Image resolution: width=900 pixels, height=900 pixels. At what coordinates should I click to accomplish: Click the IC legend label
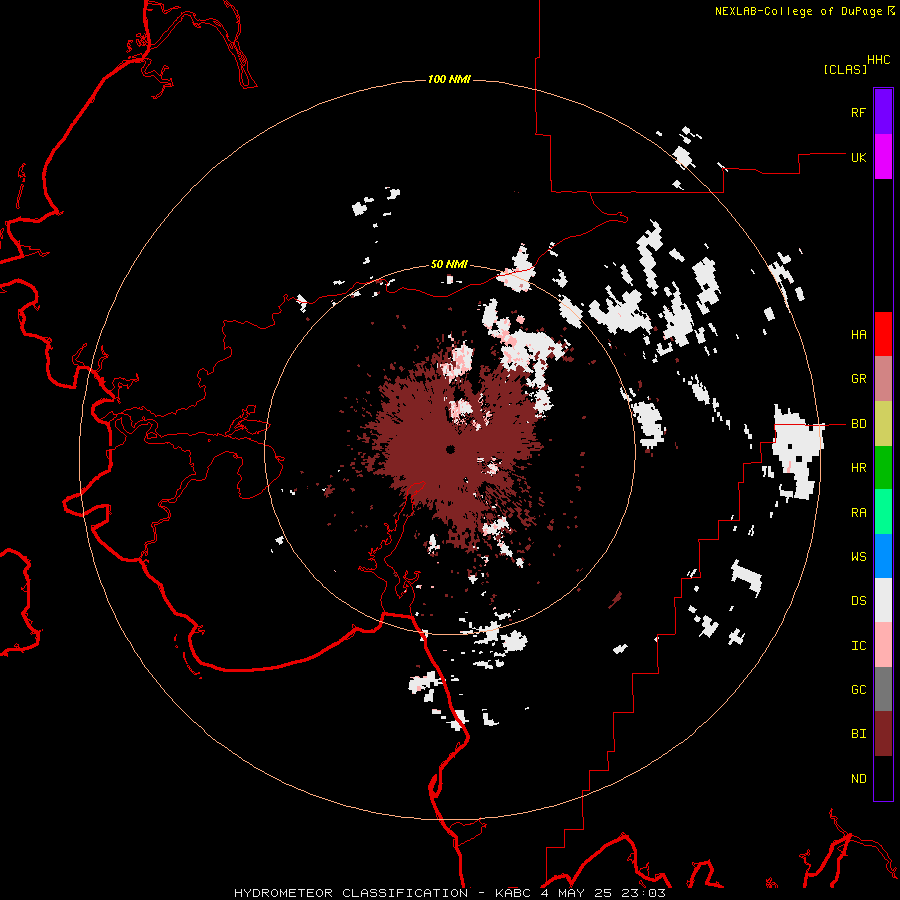point(858,646)
